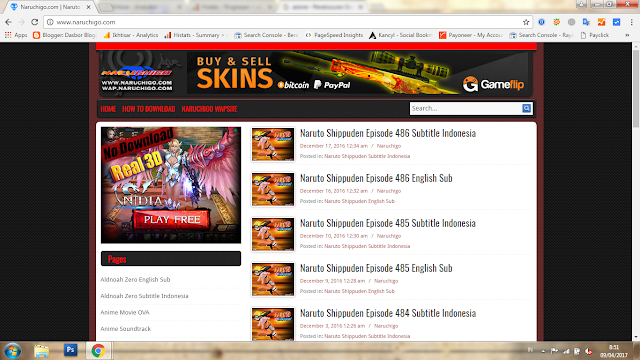
Task: Show hidden system tray icons arrow
Action: 543,351
